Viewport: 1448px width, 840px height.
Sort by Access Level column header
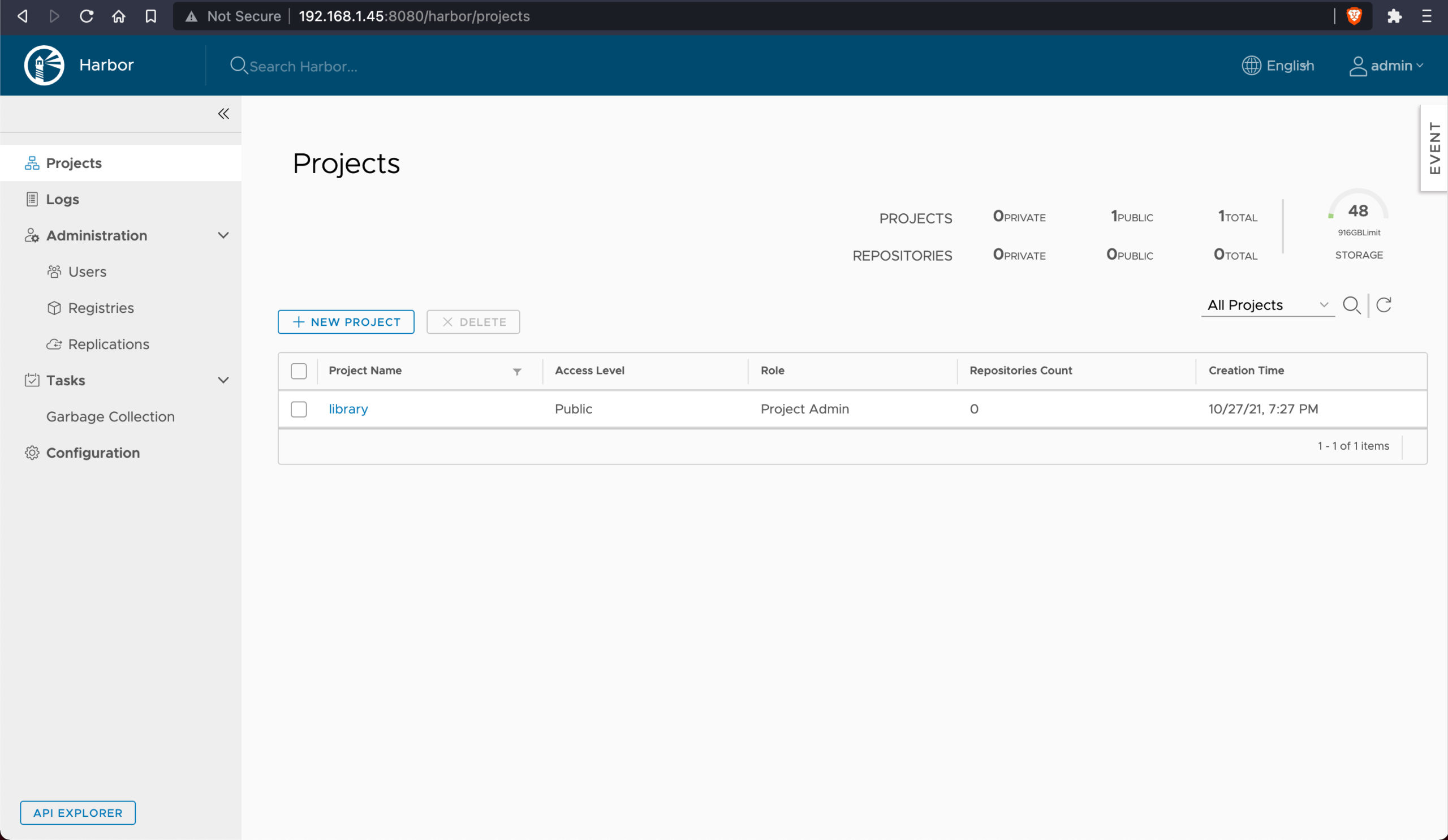[x=589, y=371]
